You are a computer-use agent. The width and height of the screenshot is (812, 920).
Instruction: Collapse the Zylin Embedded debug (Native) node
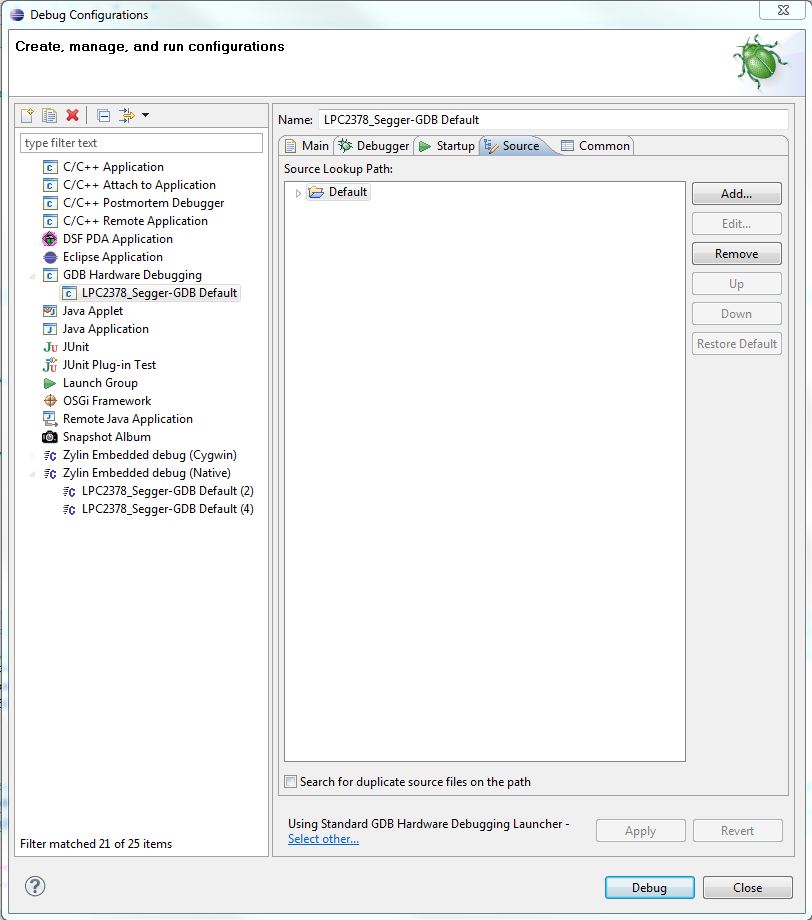(32, 474)
